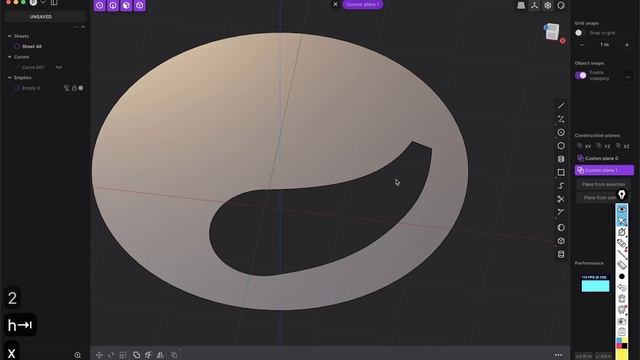The width and height of the screenshot is (640, 360).
Task: Click the Scale icon in bottom toolbar
Action: click(123, 355)
